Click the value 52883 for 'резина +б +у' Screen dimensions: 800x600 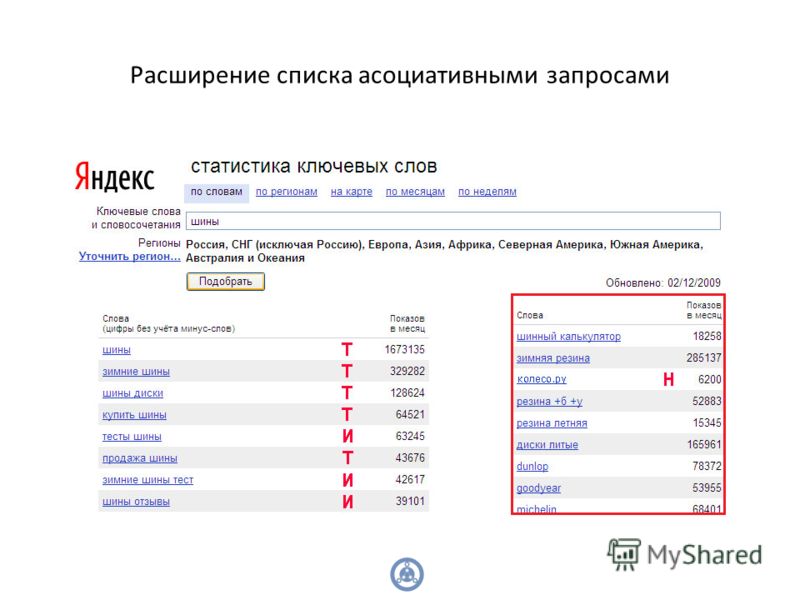pyautogui.click(x=707, y=401)
